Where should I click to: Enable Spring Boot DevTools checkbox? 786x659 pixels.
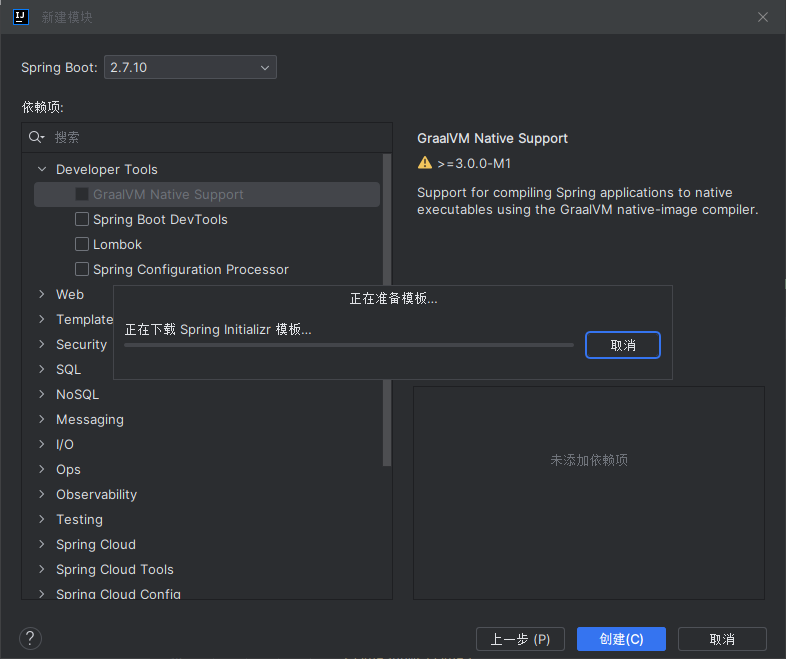[82, 219]
